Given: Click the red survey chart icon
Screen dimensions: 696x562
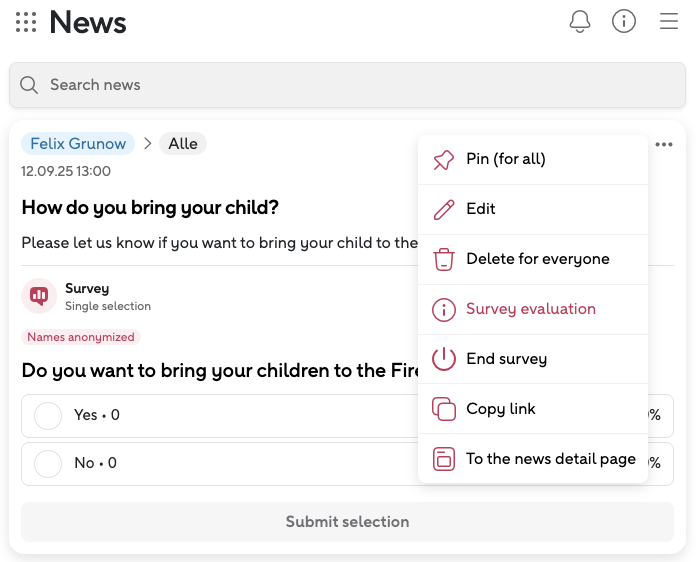Looking at the screenshot, I should pos(39,295).
